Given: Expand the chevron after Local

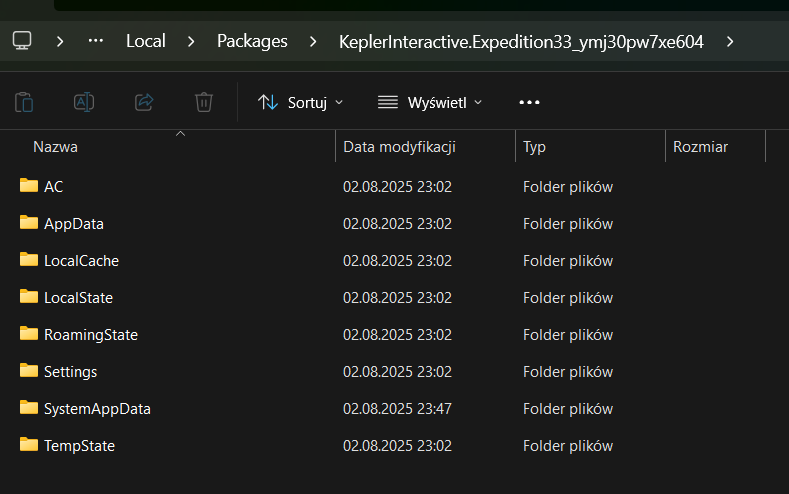Looking at the screenshot, I should coord(191,41).
